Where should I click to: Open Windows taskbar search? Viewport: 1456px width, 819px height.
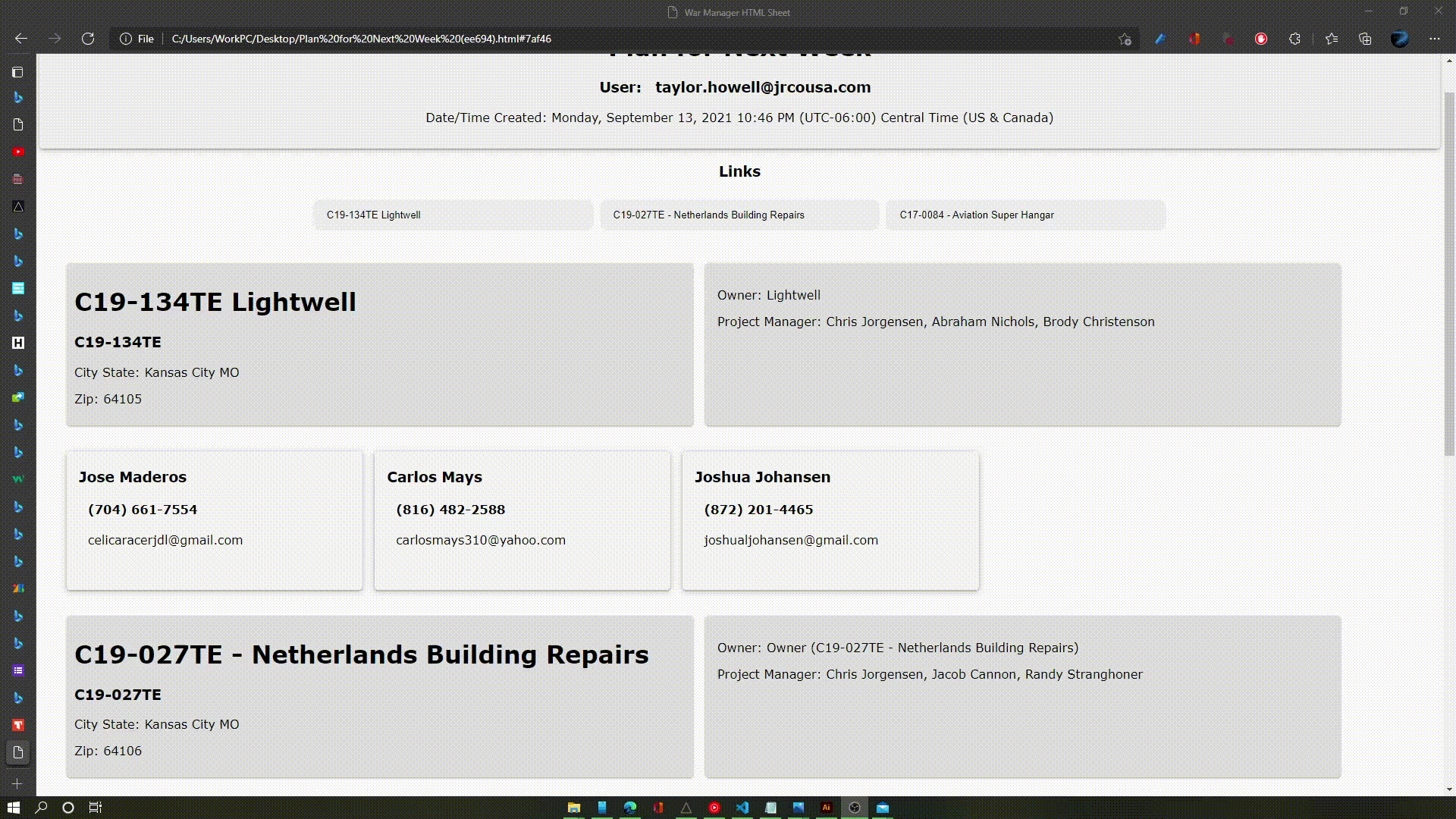pyautogui.click(x=41, y=808)
